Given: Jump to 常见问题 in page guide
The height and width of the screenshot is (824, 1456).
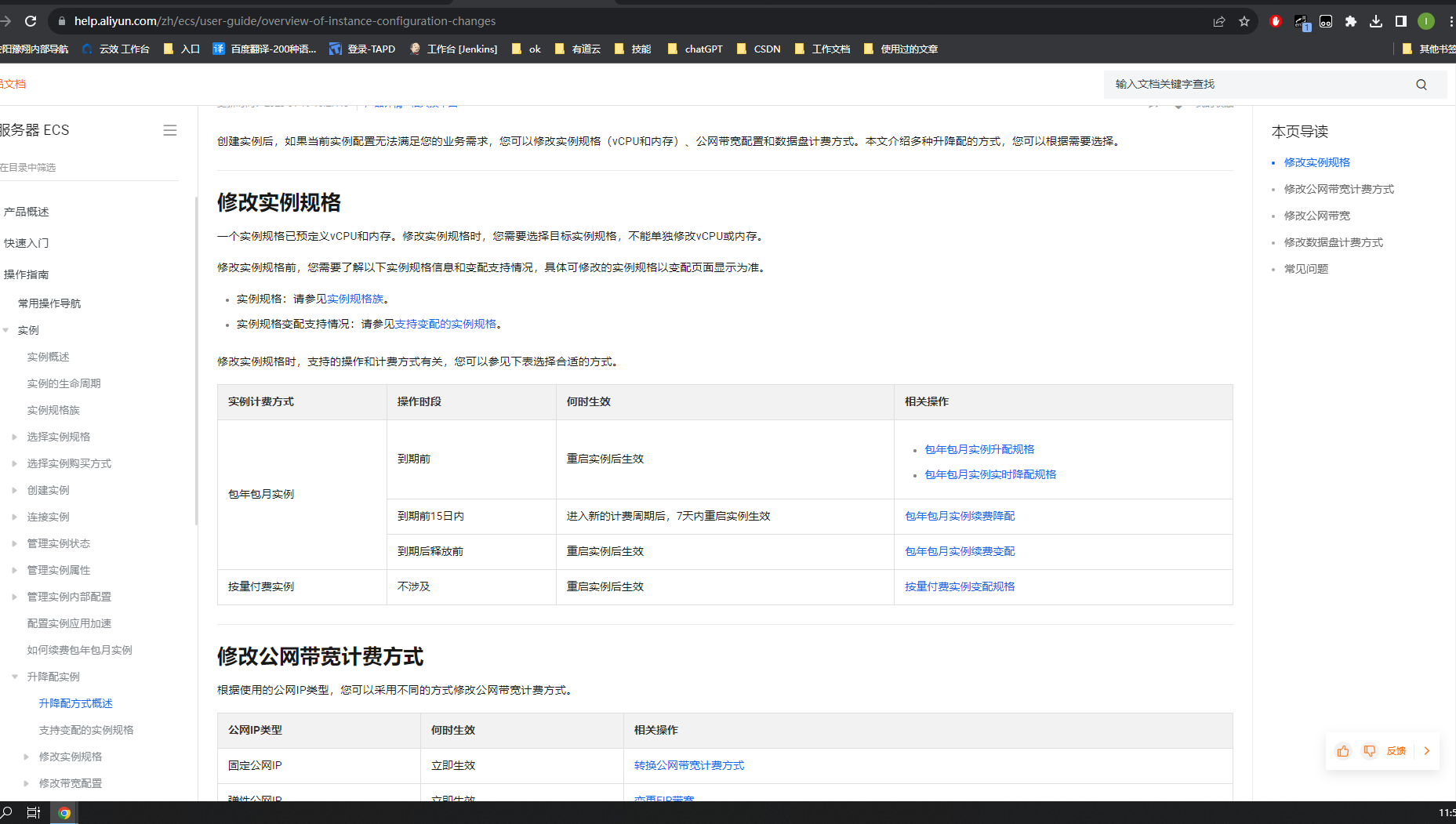Looking at the screenshot, I should [1306, 269].
